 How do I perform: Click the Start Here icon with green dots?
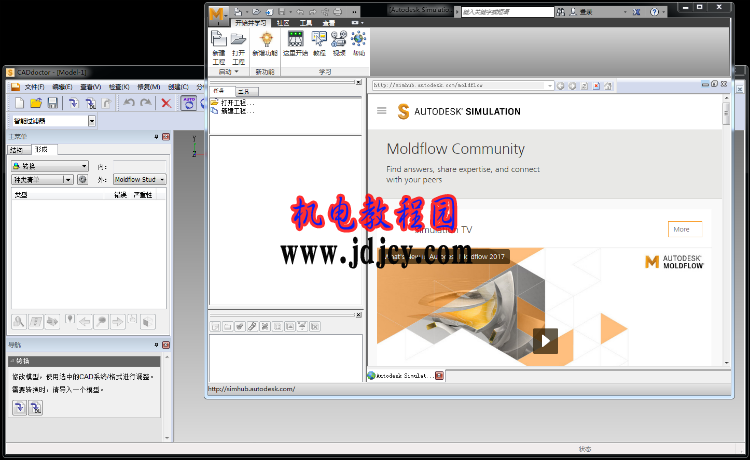pyautogui.click(x=295, y=39)
